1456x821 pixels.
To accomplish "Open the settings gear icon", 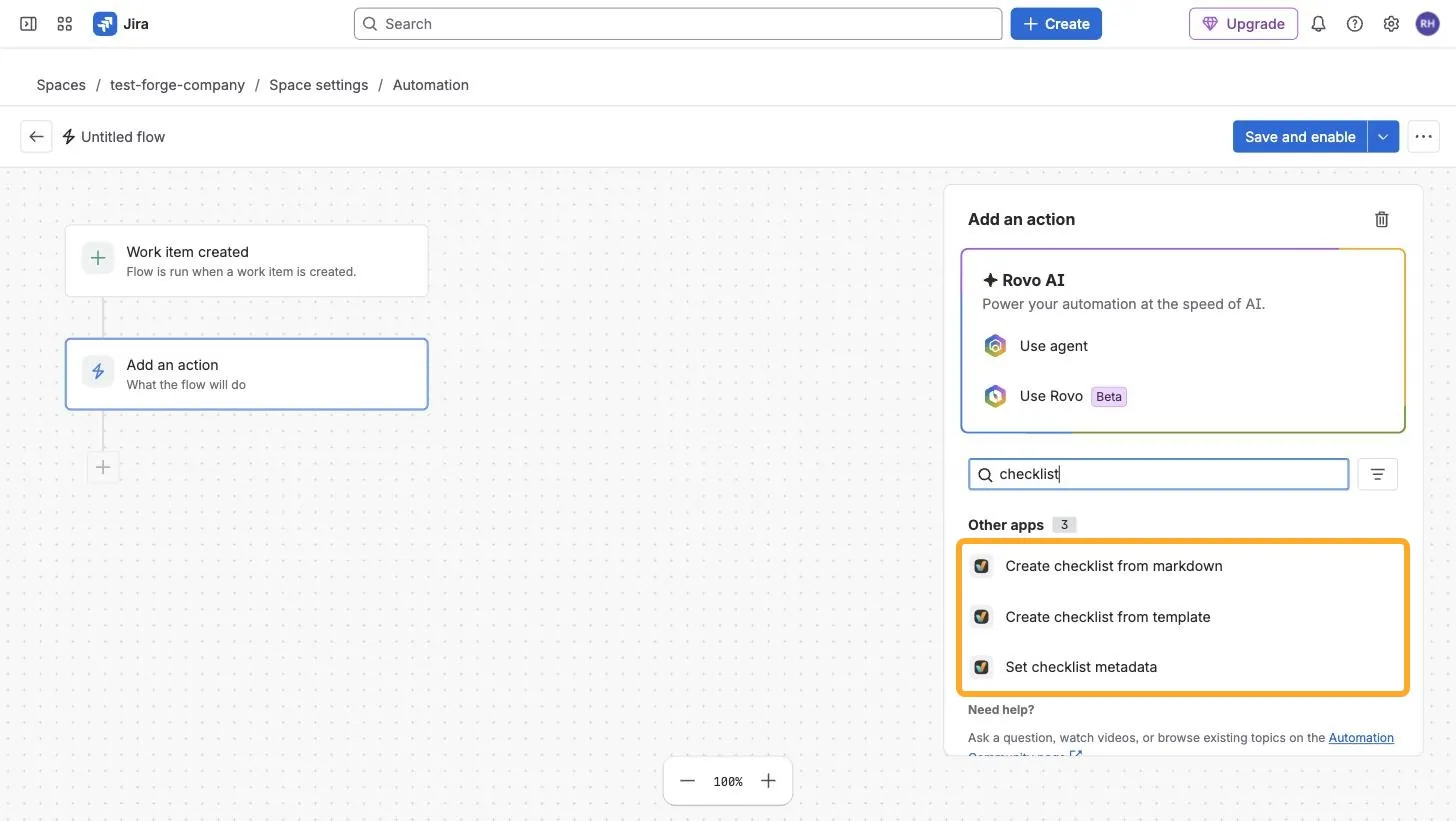I will click(1391, 24).
